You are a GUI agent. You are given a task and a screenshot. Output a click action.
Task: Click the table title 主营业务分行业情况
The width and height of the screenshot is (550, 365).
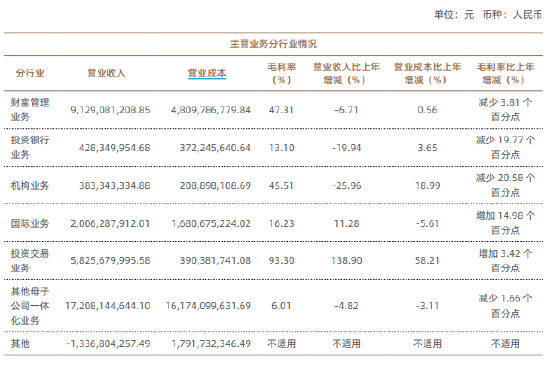(x=273, y=44)
